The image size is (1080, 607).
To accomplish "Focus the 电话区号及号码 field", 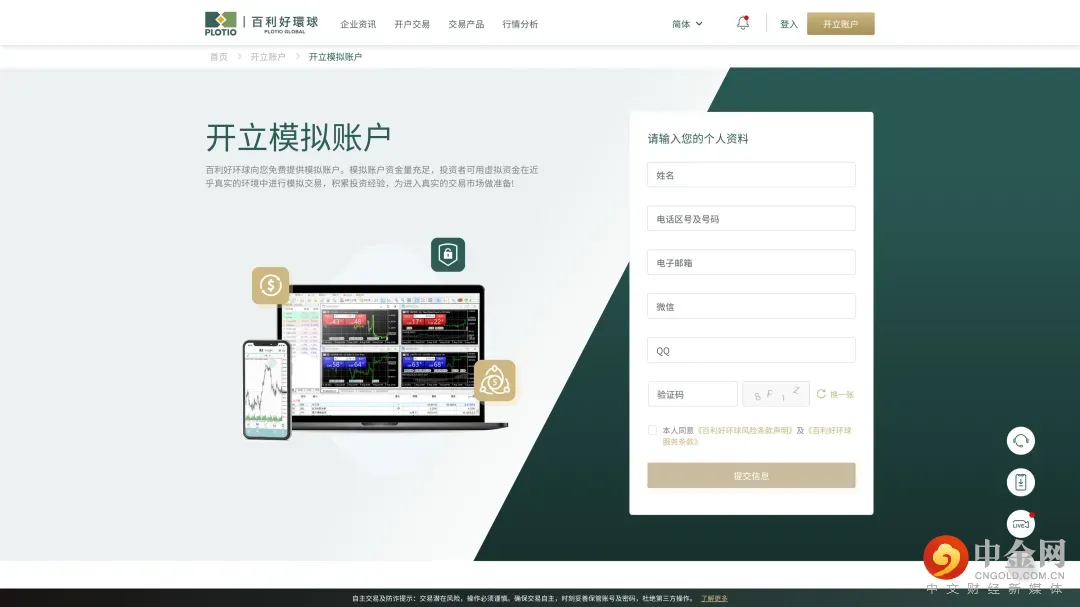I will [751, 218].
